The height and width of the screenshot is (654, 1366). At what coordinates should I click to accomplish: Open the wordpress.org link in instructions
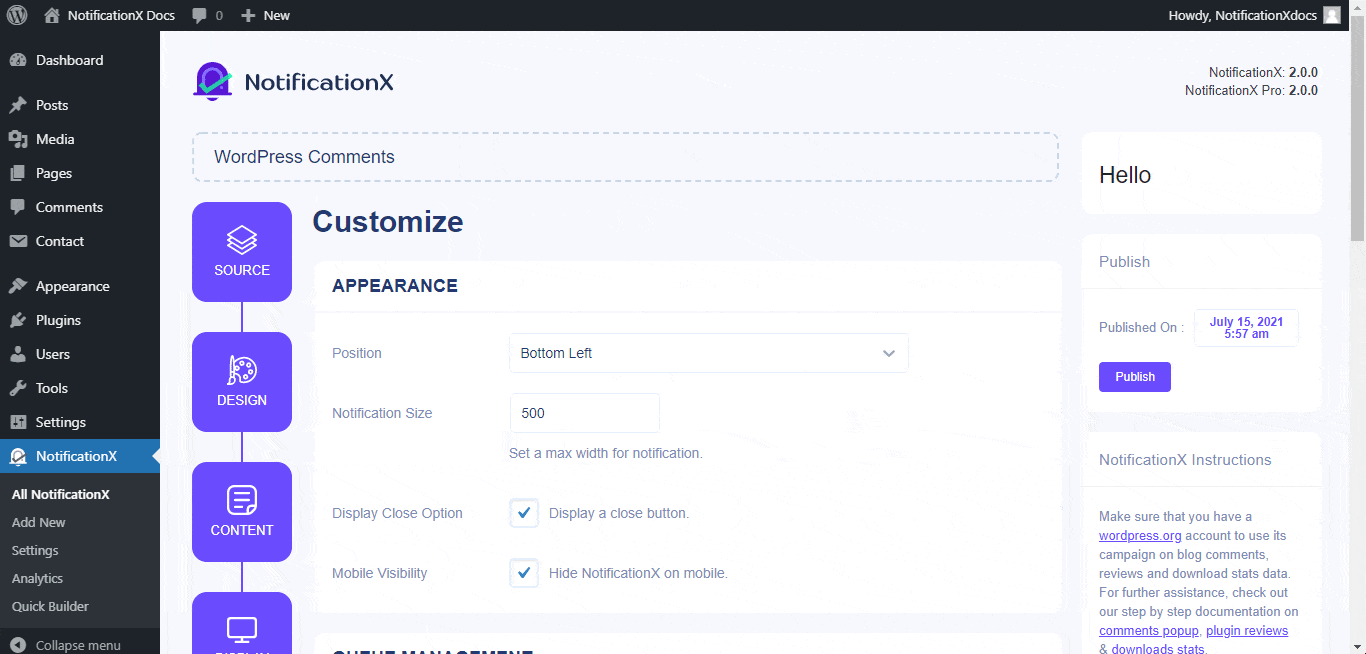[1140, 536]
